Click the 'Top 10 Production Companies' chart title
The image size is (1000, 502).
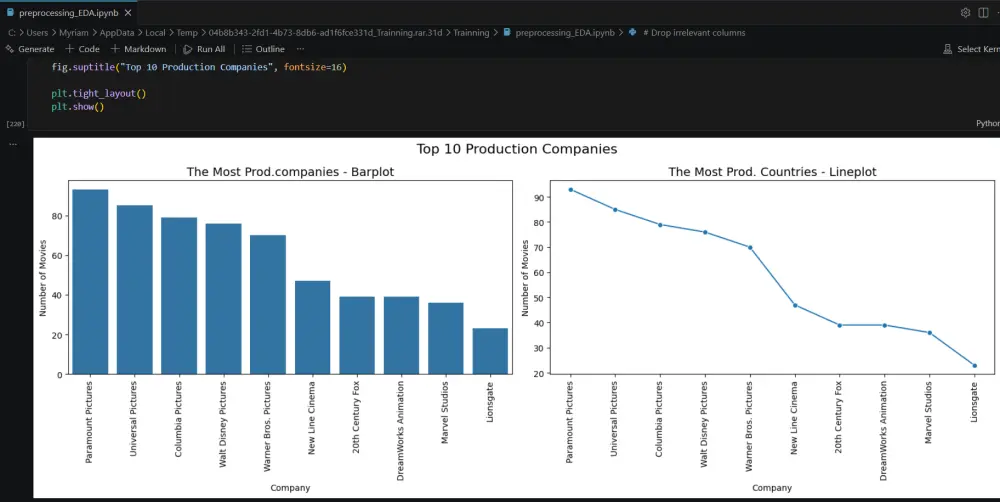click(x=517, y=149)
